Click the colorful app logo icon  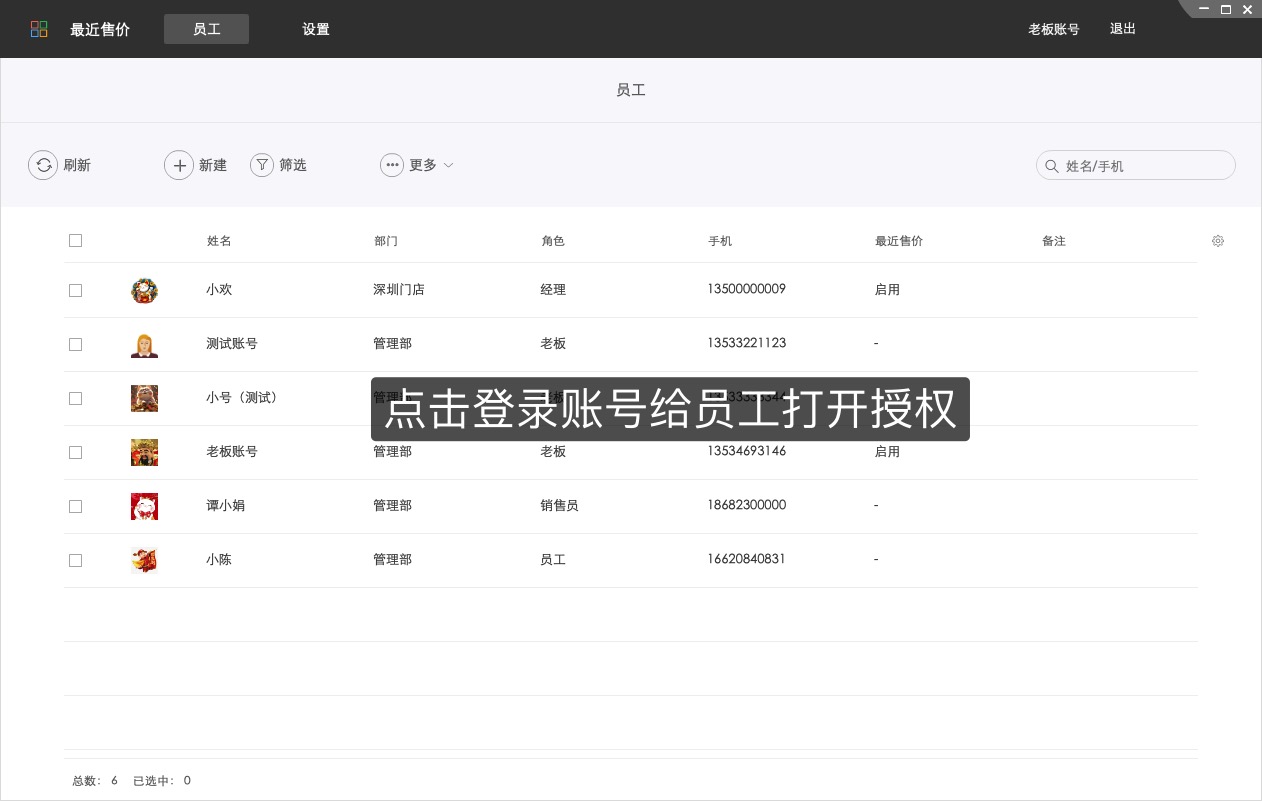[39, 29]
